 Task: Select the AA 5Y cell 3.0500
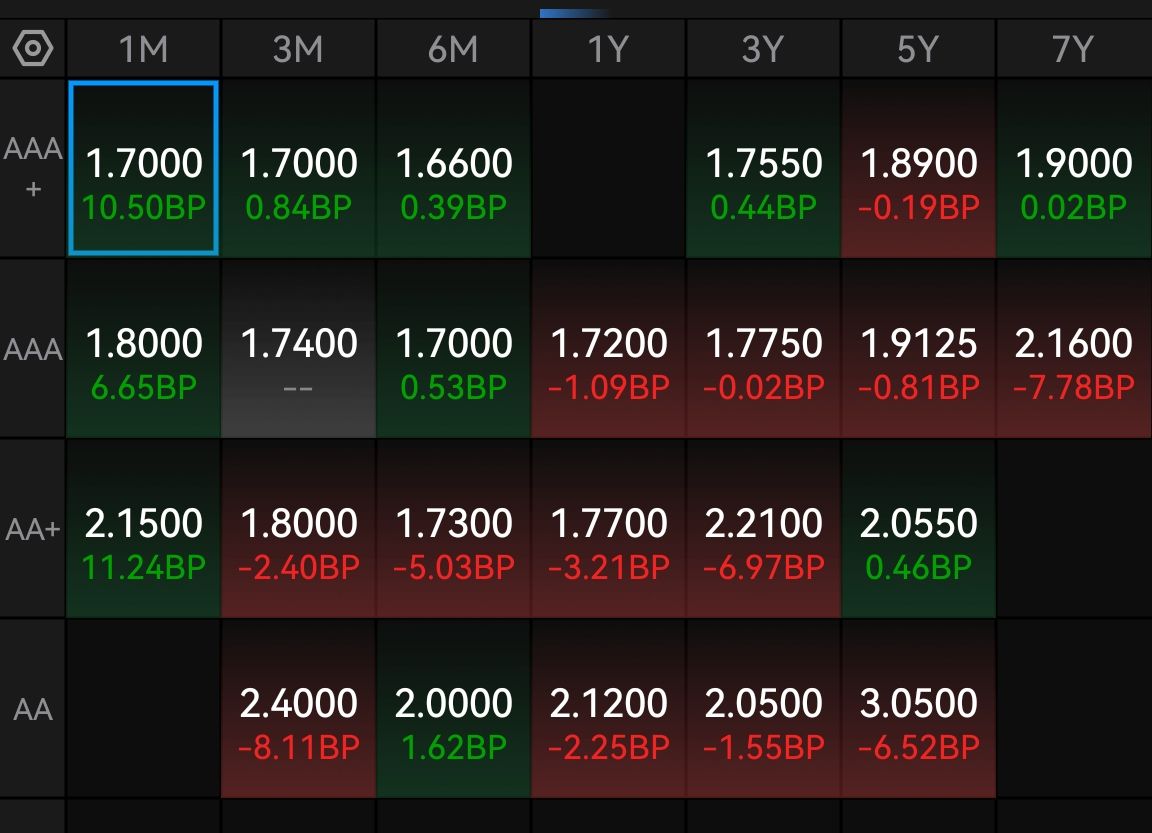(x=918, y=709)
